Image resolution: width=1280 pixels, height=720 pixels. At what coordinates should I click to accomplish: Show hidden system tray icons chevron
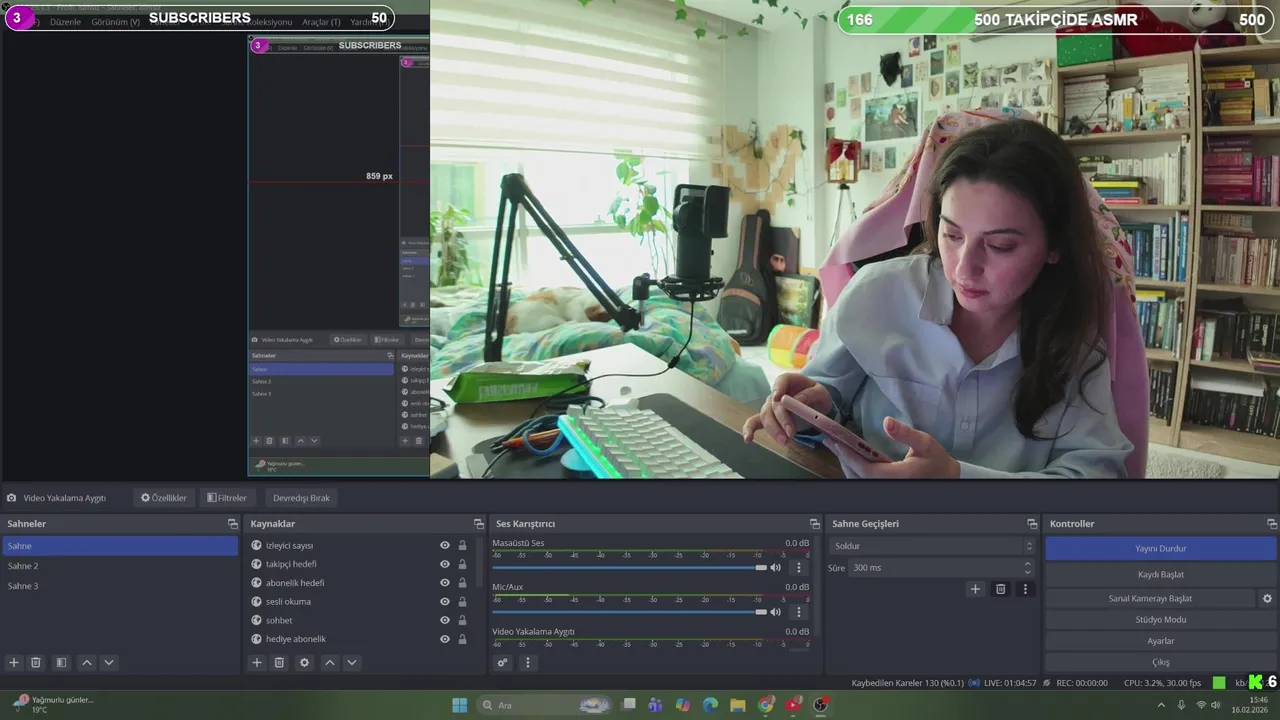[1161, 705]
